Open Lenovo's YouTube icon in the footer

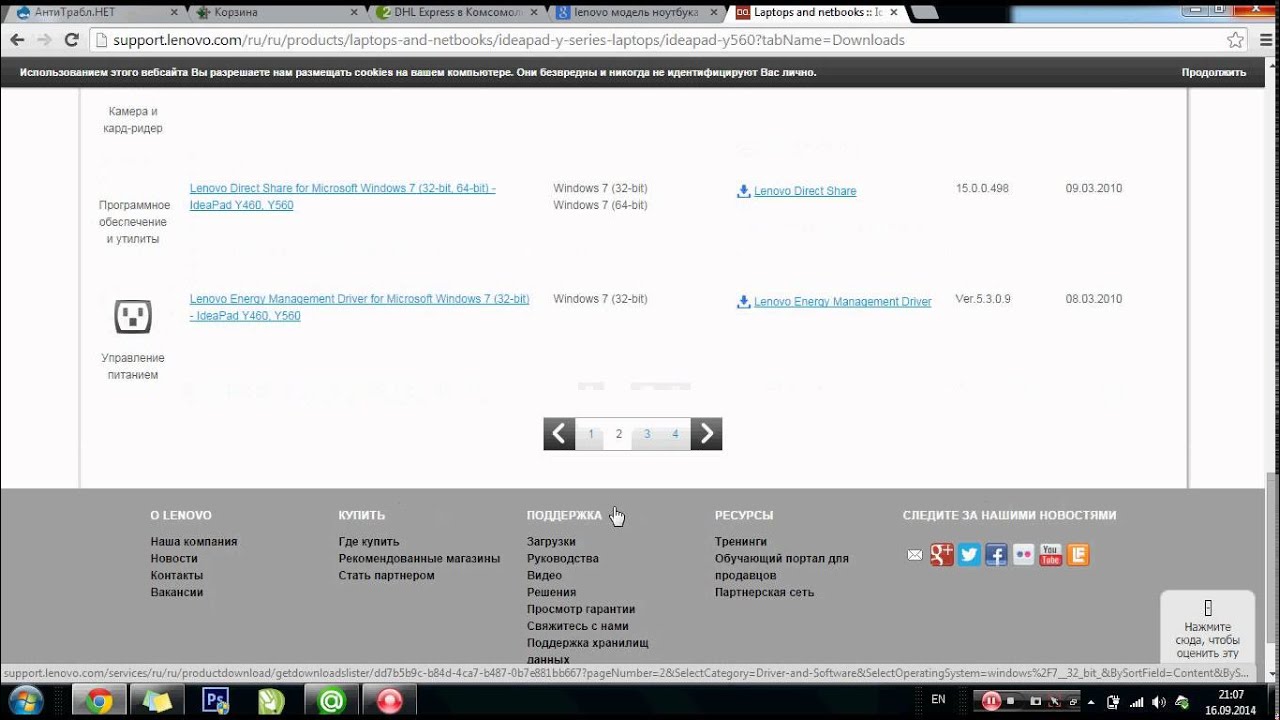[1050, 555]
